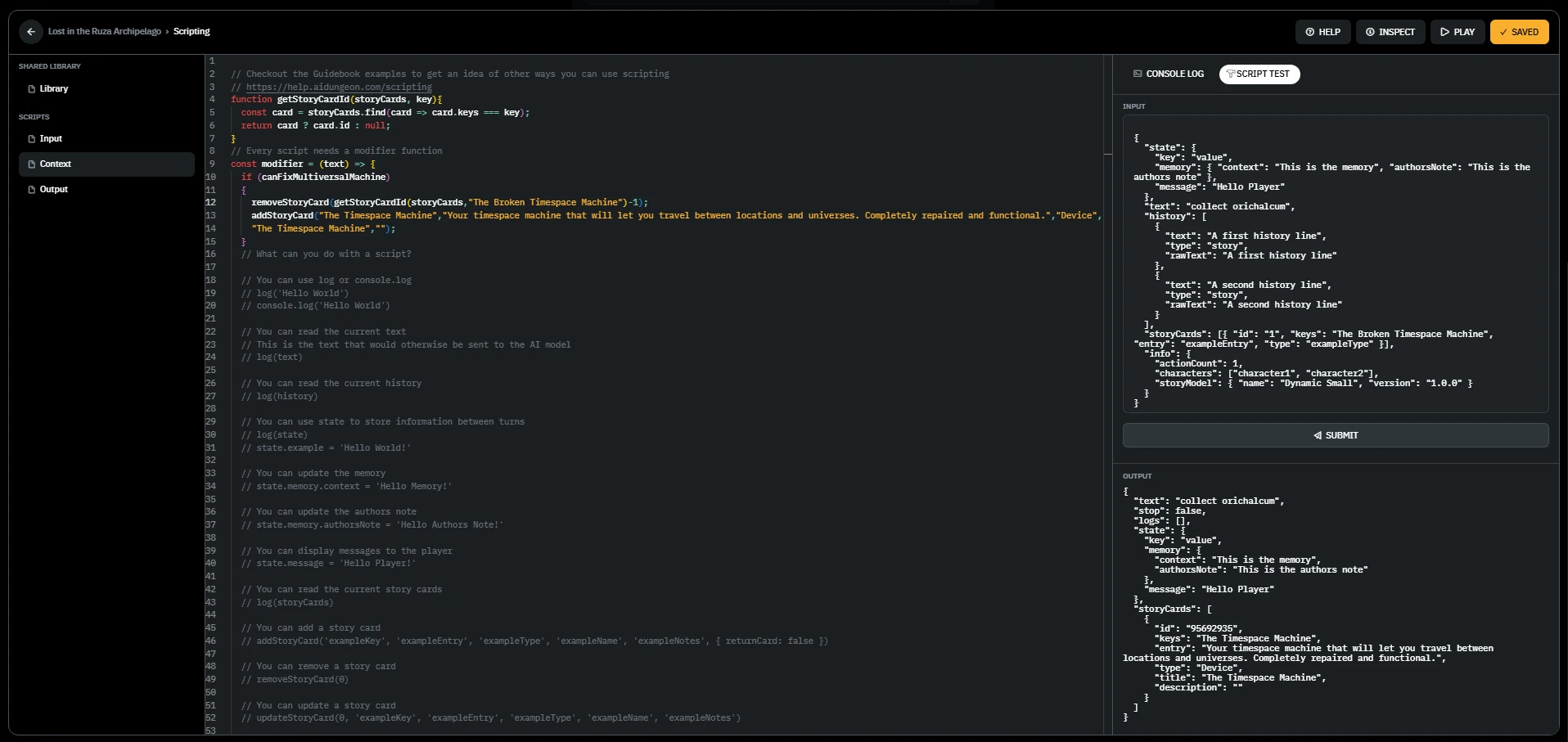Select the Input script in the sidebar
This screenshot has width=1568, height=742.
tap(50, 138)
